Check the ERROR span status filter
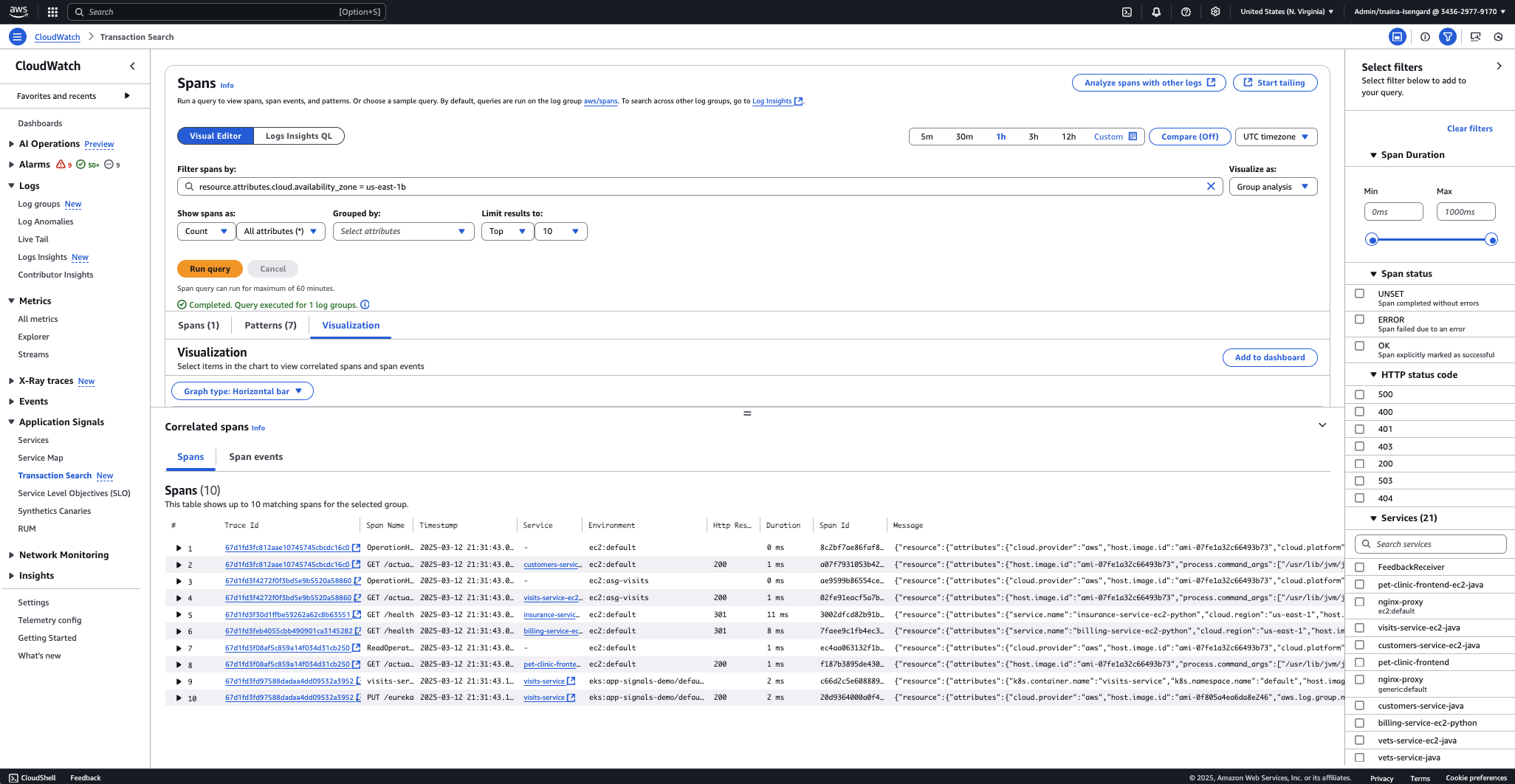 point(1359,319)
